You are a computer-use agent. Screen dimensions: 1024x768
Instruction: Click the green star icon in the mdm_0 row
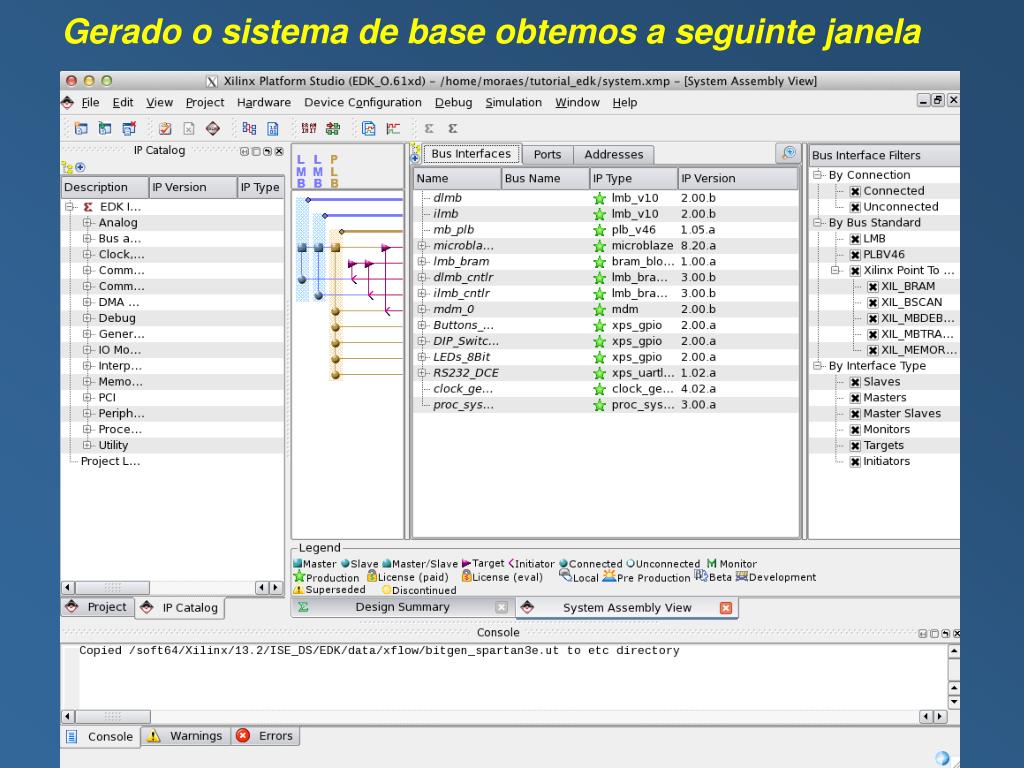click(x=600, y=310)
